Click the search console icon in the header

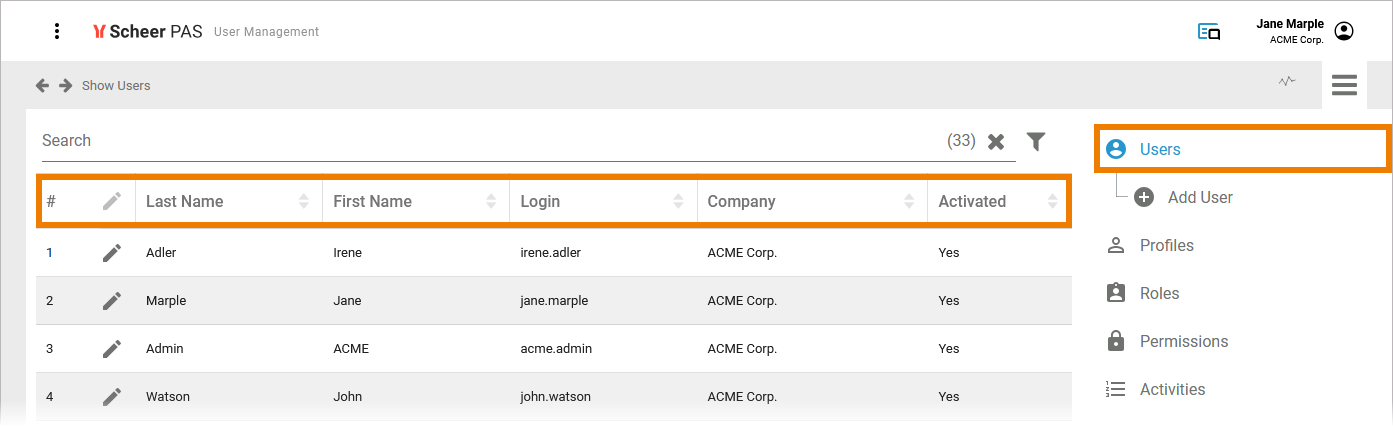pyautogui.click(x=1209, y=32)
